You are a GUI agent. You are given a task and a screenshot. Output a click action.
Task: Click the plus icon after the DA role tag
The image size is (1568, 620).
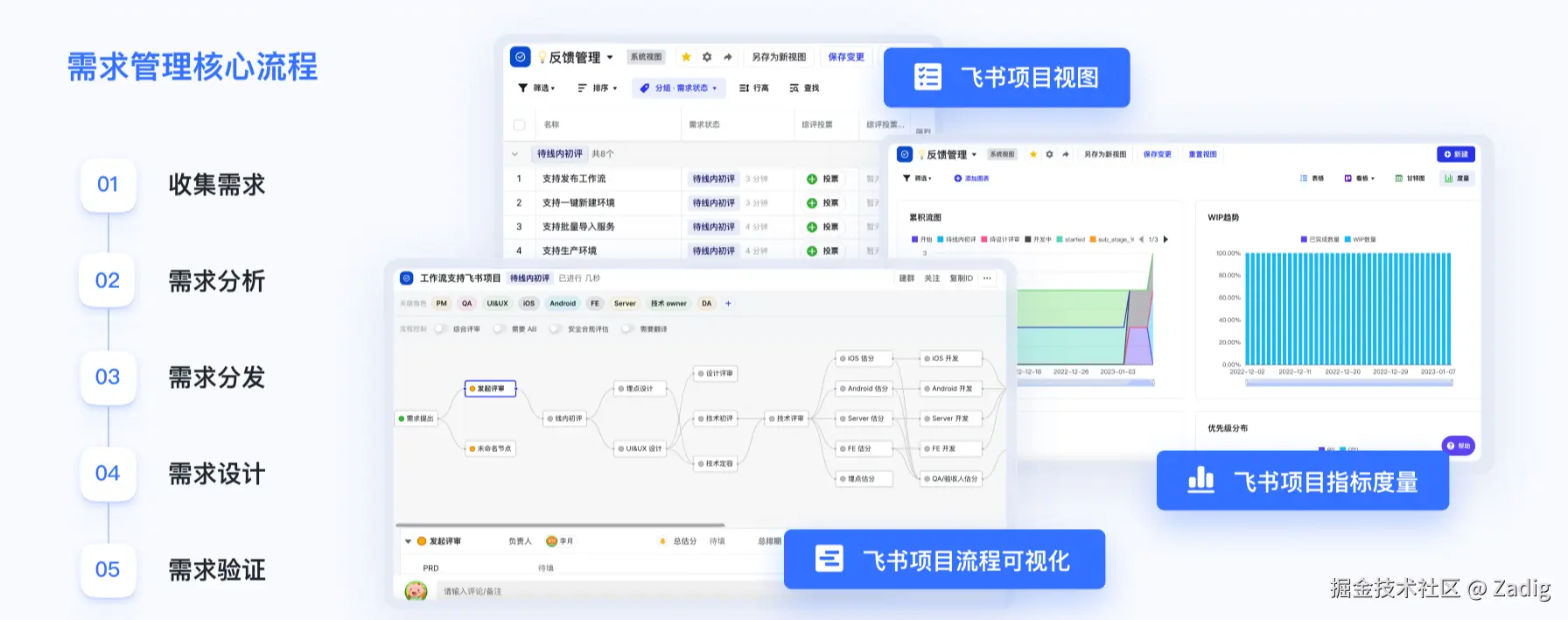[728, 303]
